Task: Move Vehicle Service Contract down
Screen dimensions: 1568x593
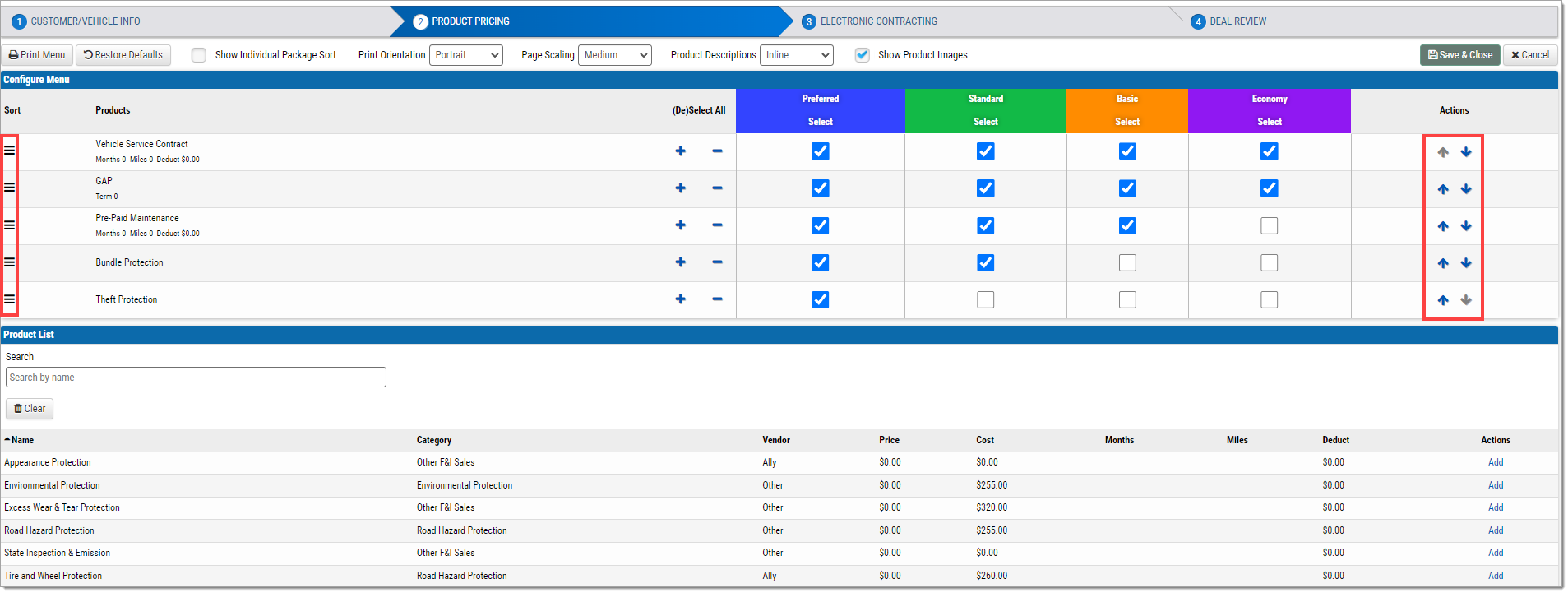Action: click(1466, 152)
